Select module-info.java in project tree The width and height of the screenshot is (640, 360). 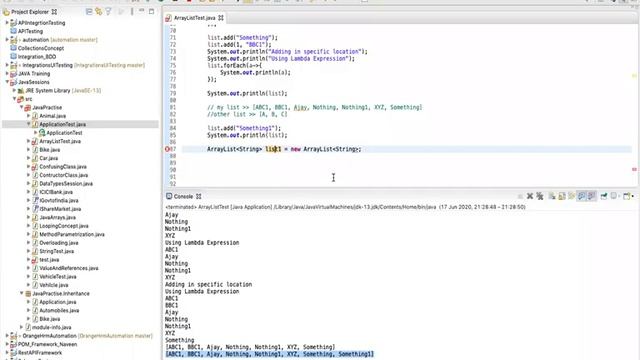[x=51, y=327]
